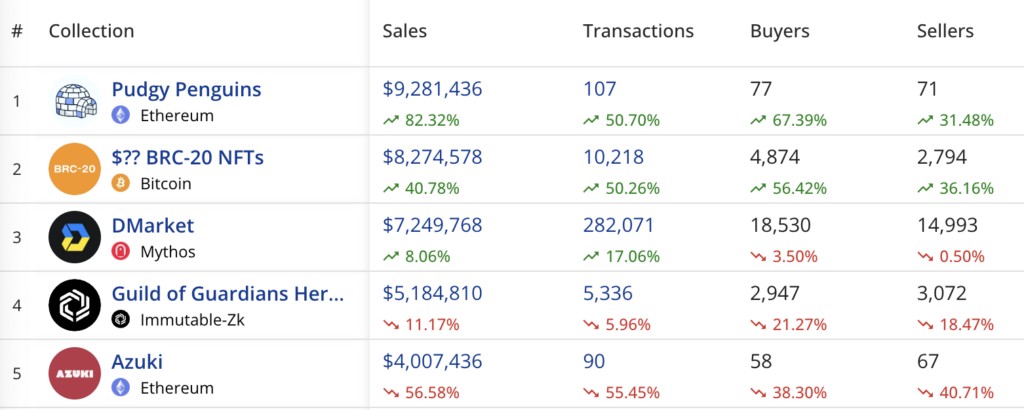Sort by the Sellers column header

coord(945,31)
